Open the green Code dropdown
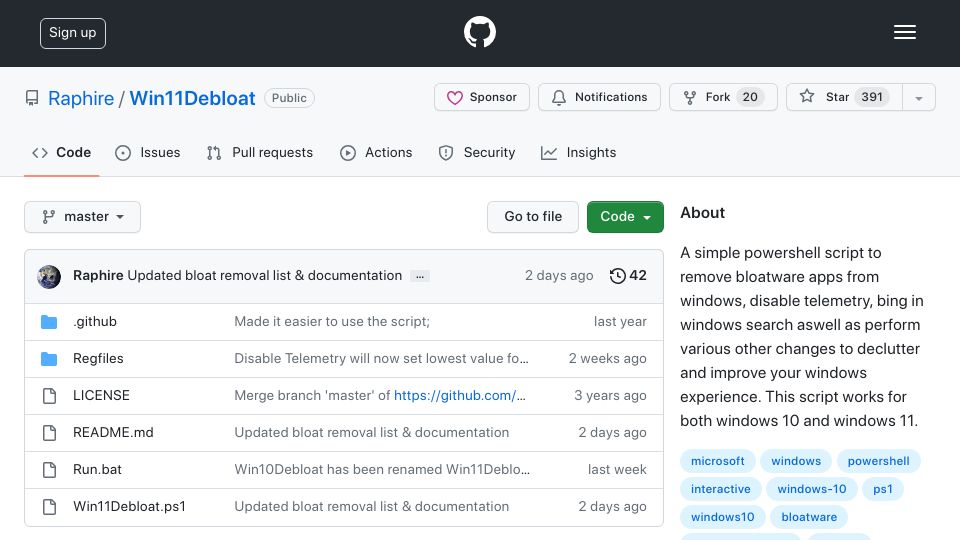960x540 pixels. [625, 217]
